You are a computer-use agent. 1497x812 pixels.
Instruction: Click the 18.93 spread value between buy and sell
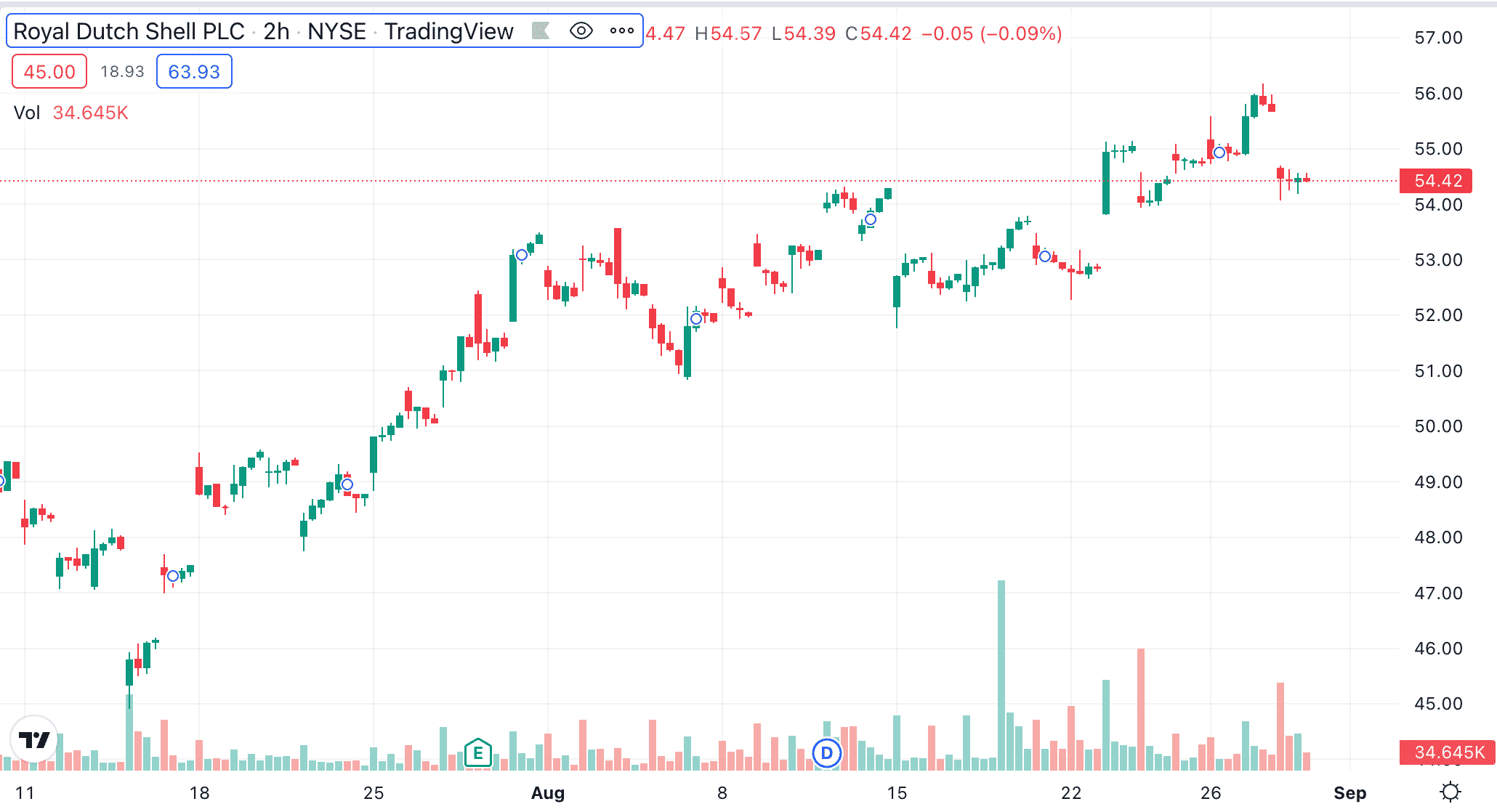(x=122, y=71)
